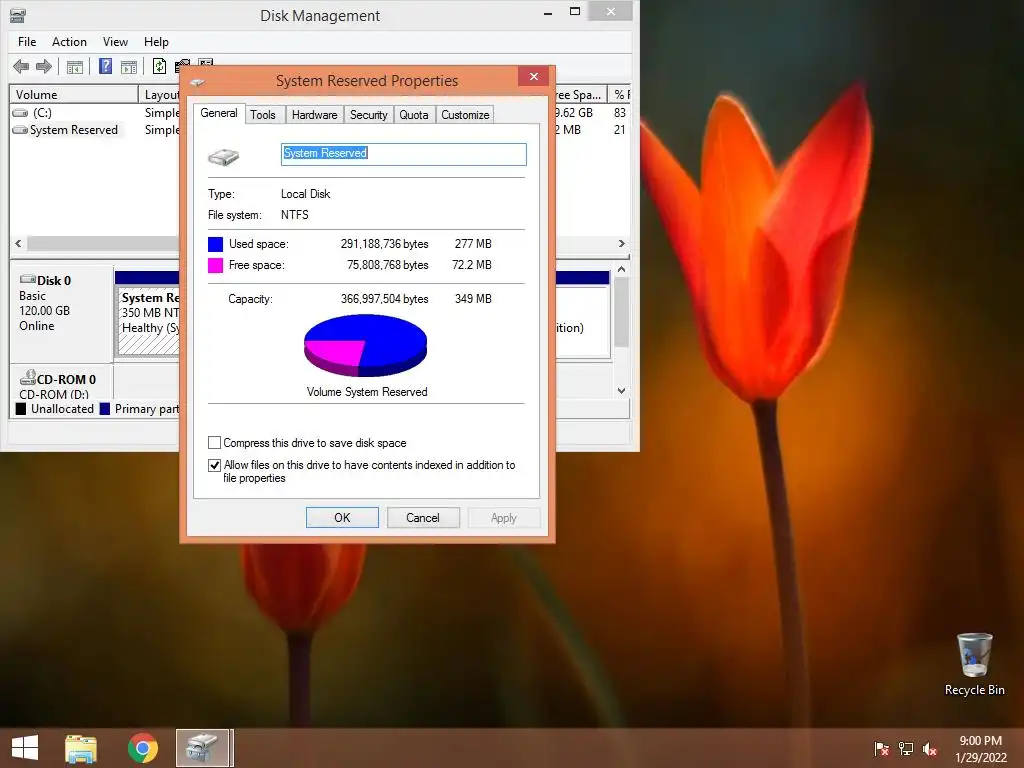
Task: Select the General tab
Action: click(219, 113)
